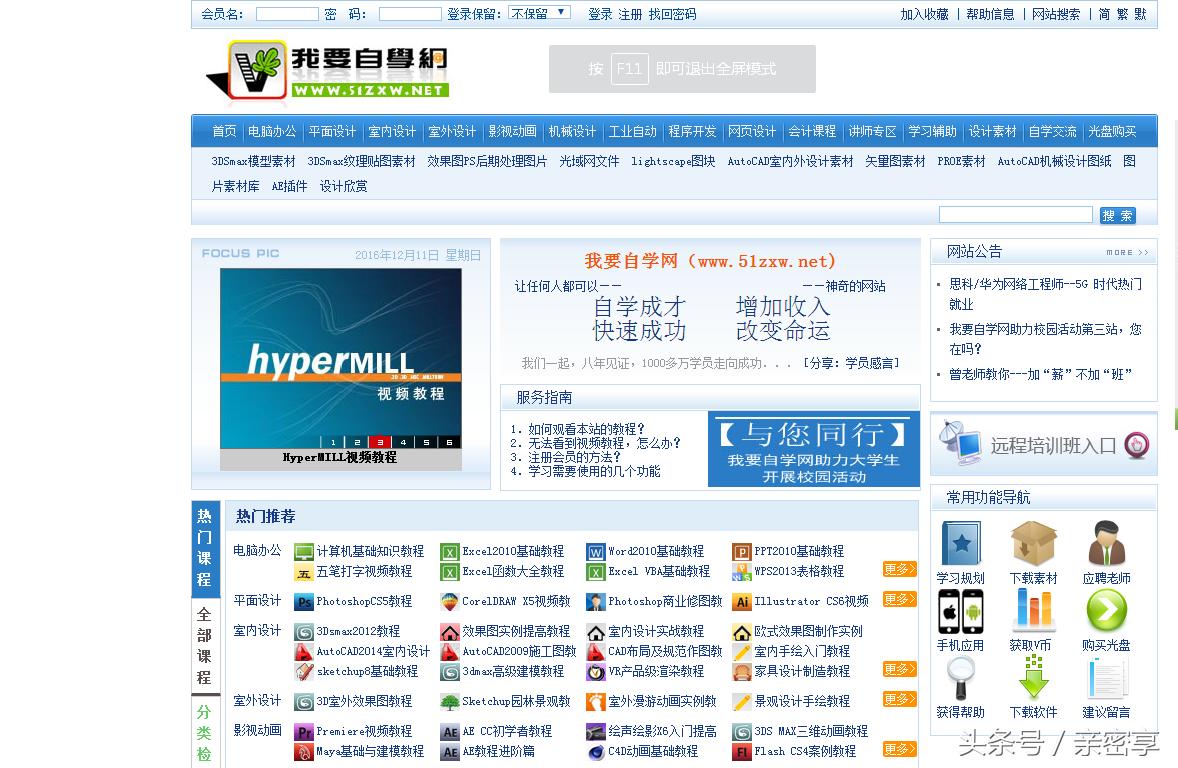Open the 平面设计 navigation menu
Screen dimensions: 1178x768
[x=332, y=132]
